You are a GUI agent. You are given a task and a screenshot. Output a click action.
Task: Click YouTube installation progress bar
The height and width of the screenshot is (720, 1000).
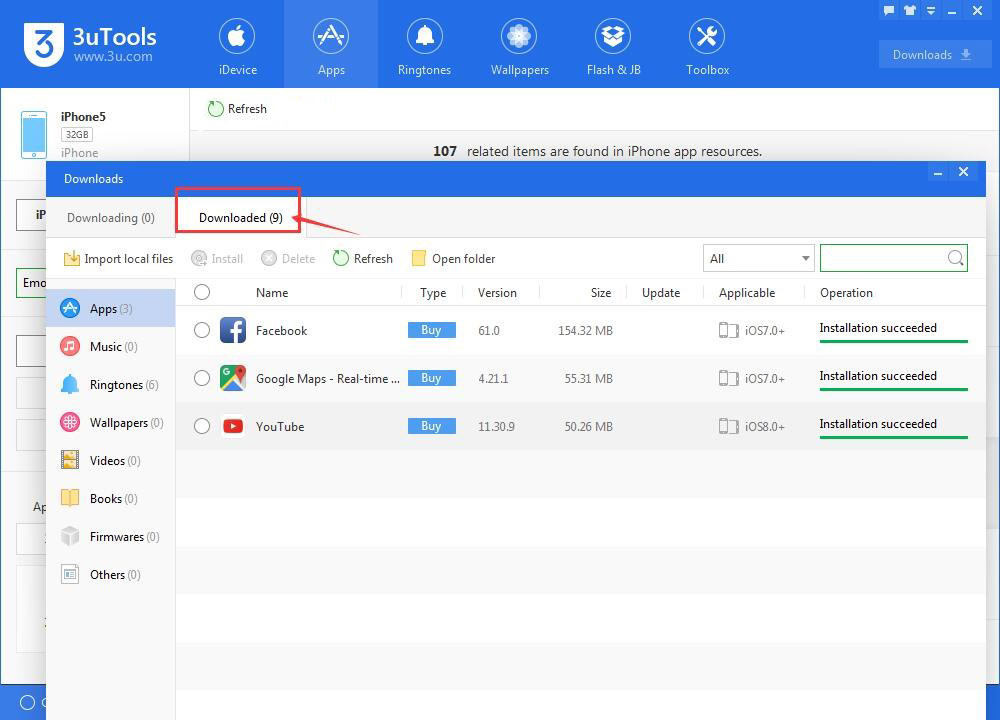(893, 437)
